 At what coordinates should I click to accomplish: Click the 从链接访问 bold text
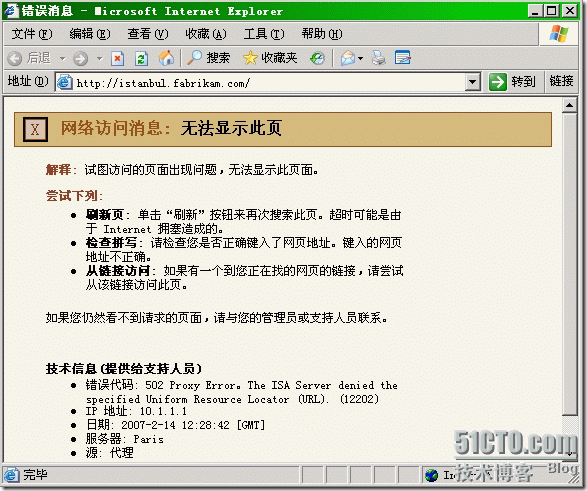click(x=118, y=271)
